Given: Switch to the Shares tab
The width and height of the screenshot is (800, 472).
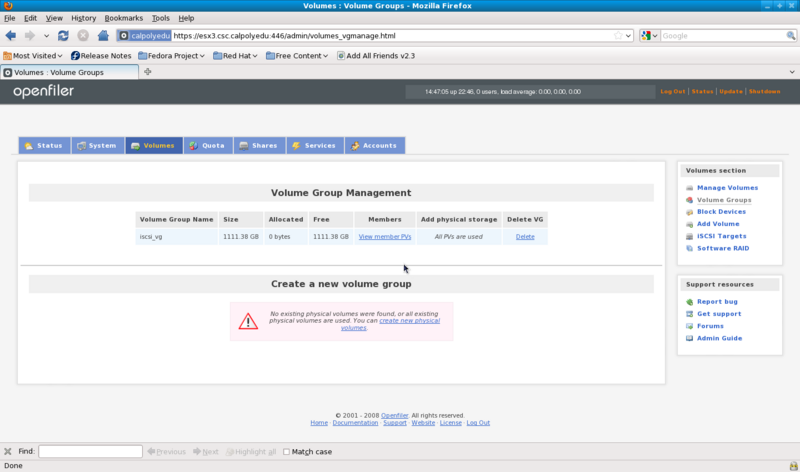Looking at the screenshot, I should 259,145.
